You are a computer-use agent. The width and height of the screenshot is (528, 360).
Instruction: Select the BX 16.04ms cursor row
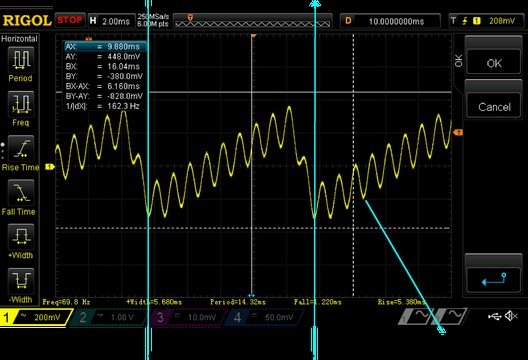(x=105, y=66)
